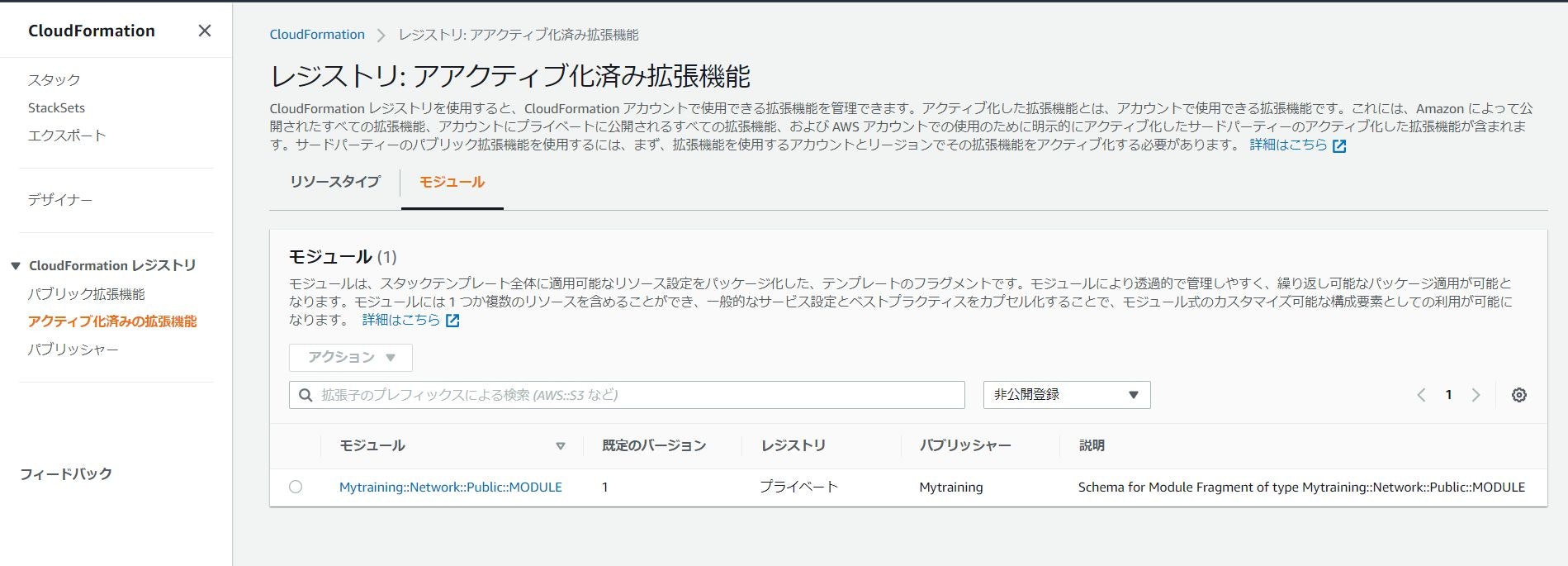The height and width of the screenshot is (566, 1568).
Task: Close the CloudFormation side navigation panel
Action: click(205, 31)
